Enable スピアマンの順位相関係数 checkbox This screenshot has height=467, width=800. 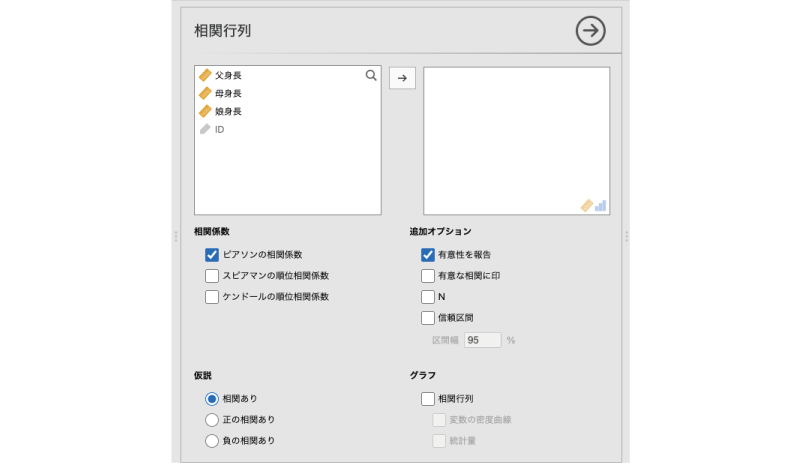(212, 276)
